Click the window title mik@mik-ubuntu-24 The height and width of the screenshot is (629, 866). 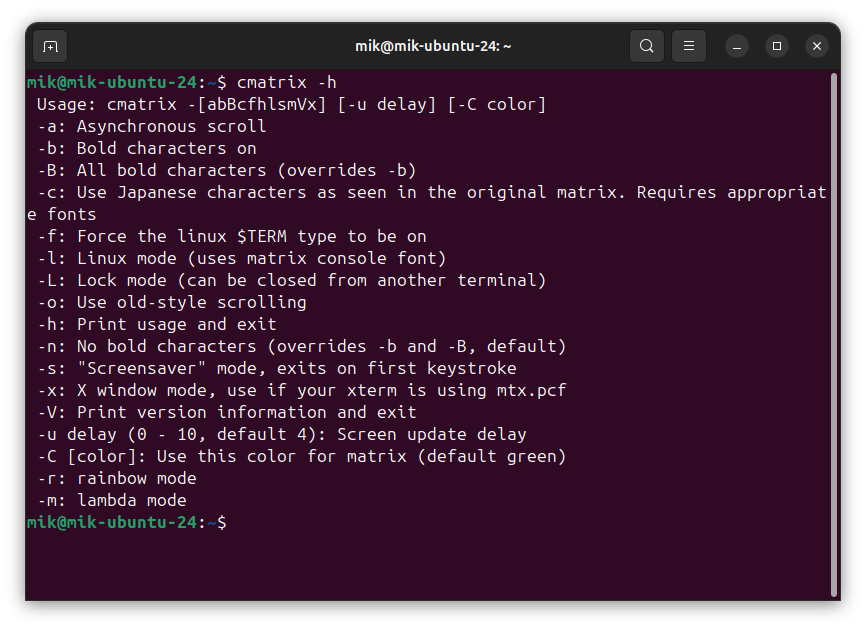point(433,46)
